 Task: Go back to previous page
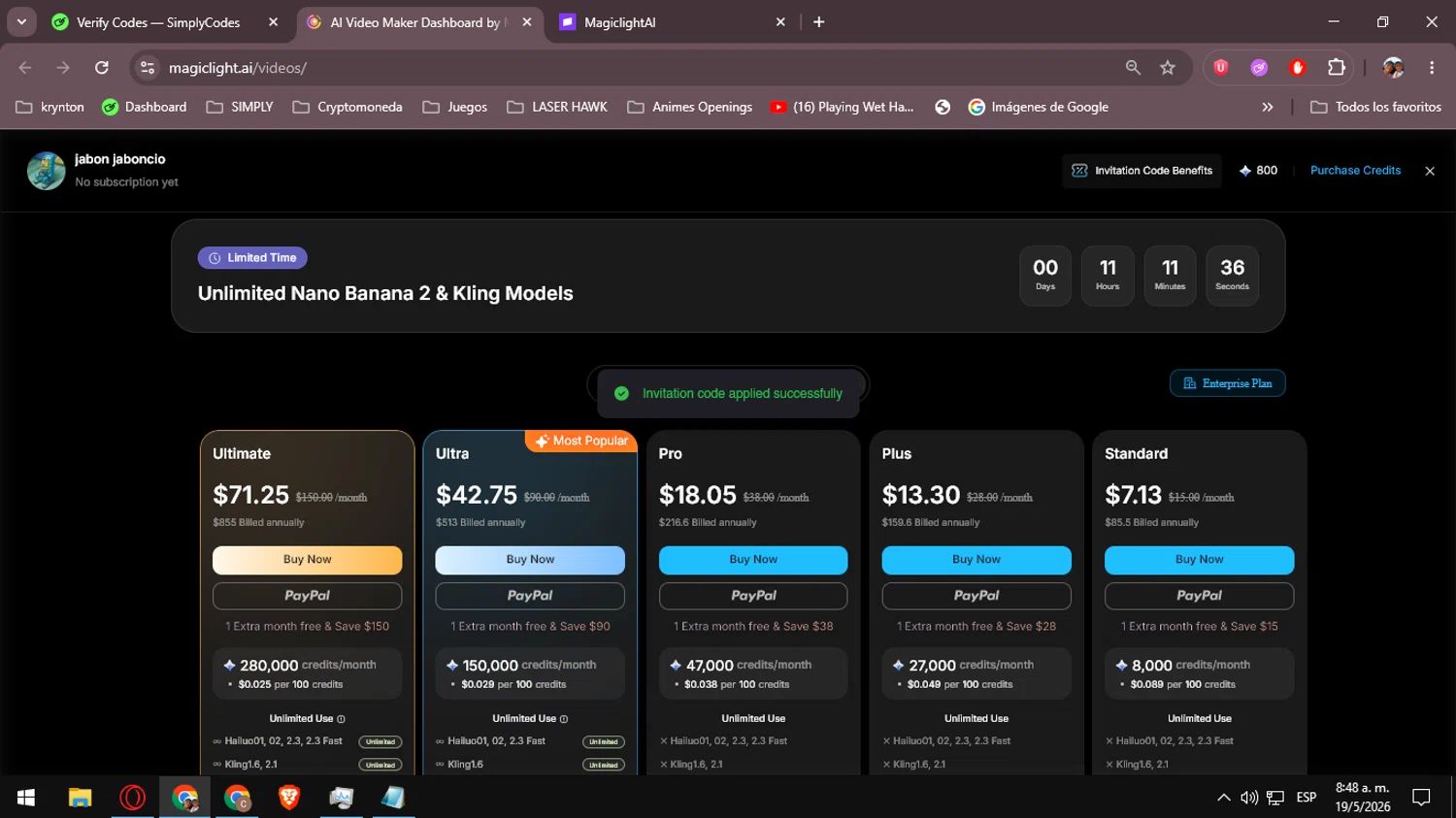(x=25, y=68)
